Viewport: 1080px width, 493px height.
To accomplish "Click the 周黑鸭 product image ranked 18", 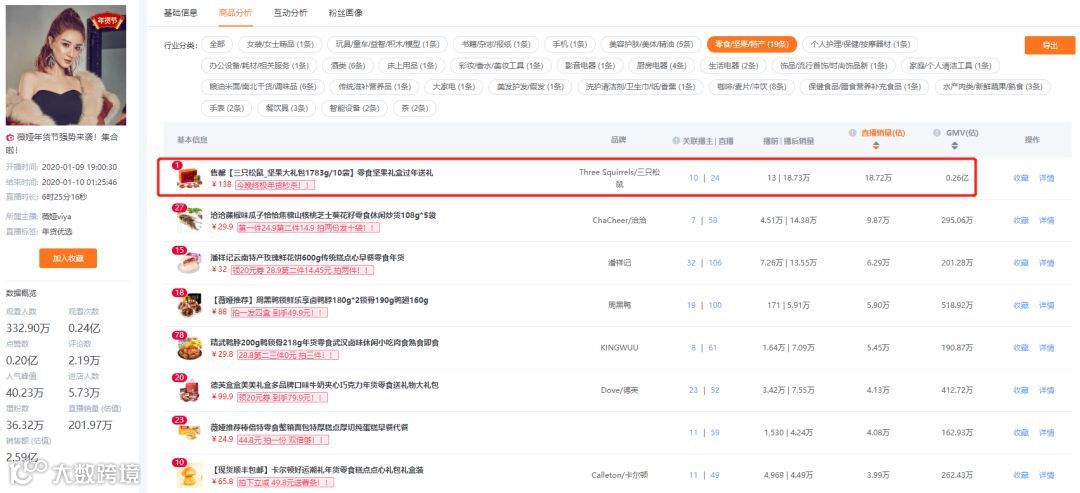I will [x=188, y=305].
